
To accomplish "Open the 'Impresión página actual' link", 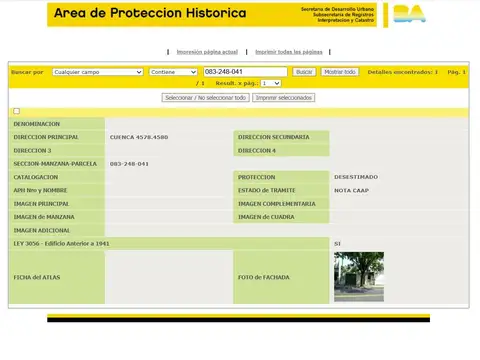I will click(x=207, y=52).
